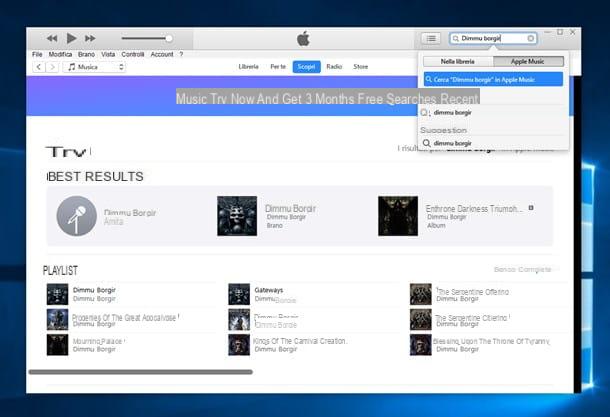Switch to the Store tab

pos(360,67)
